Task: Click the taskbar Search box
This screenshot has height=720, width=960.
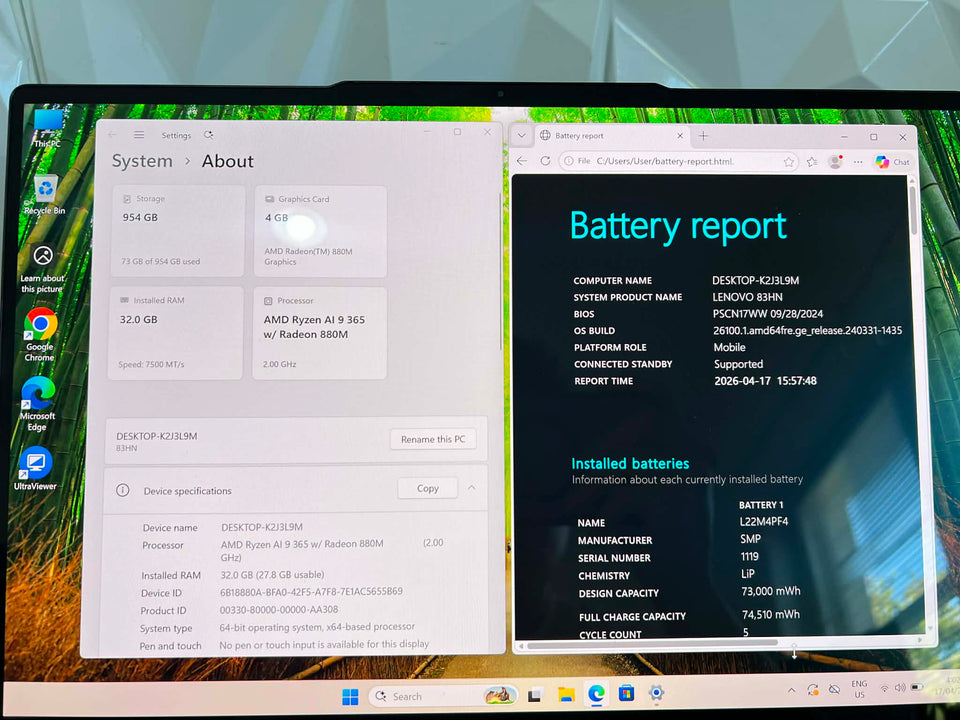Action: [x=443, y=696]
